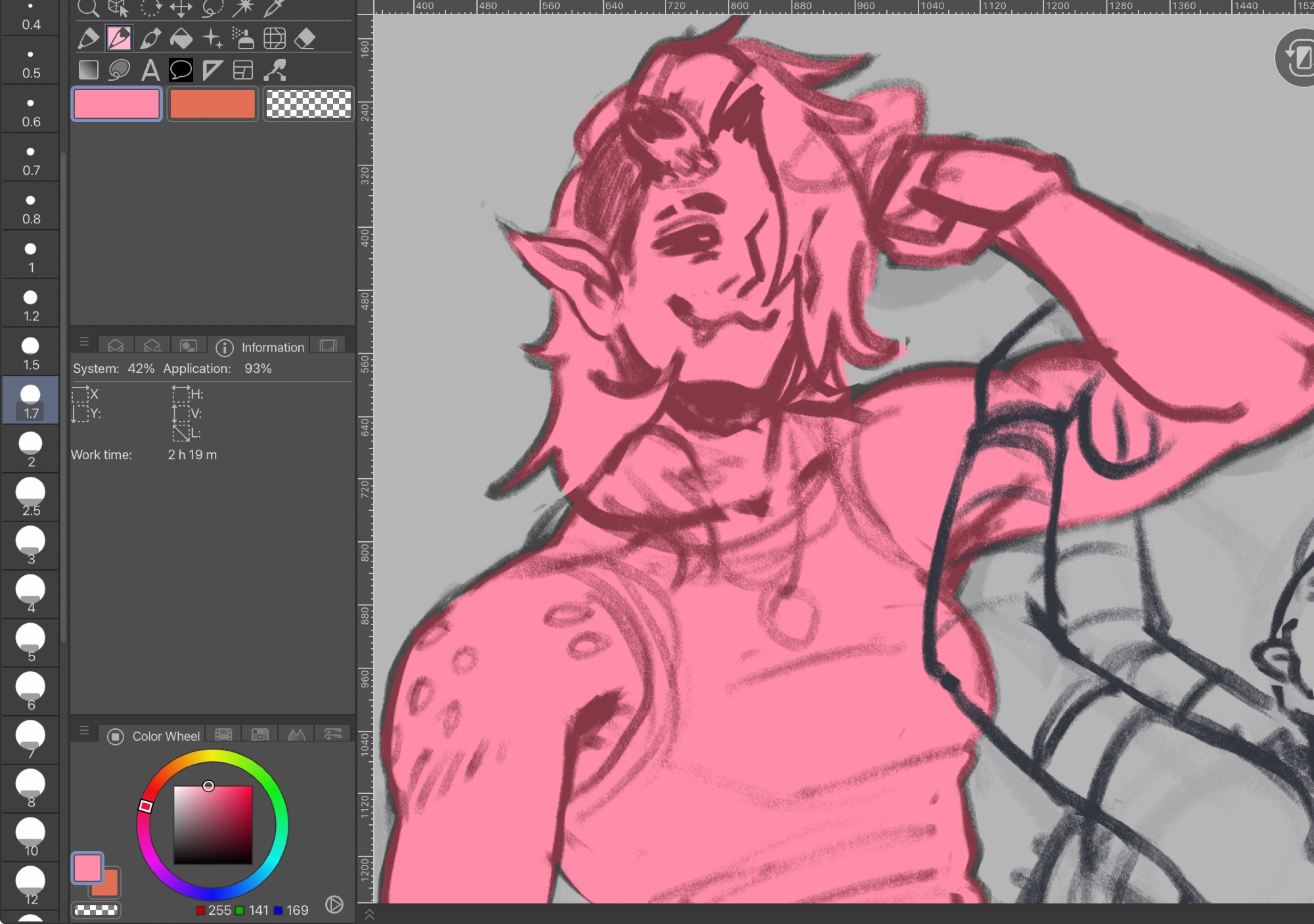Select the Gradient tool
Image resolution: width=1314 pixels, height=924 pixels.
tap(88, 70)
